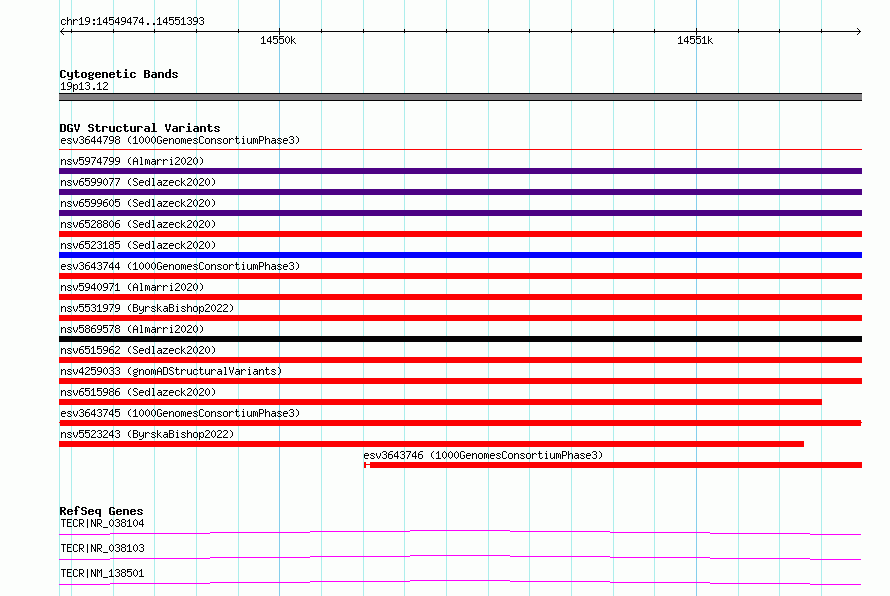
Task: Click the esv3643746 partial variant bar
Action: point(613,465)
